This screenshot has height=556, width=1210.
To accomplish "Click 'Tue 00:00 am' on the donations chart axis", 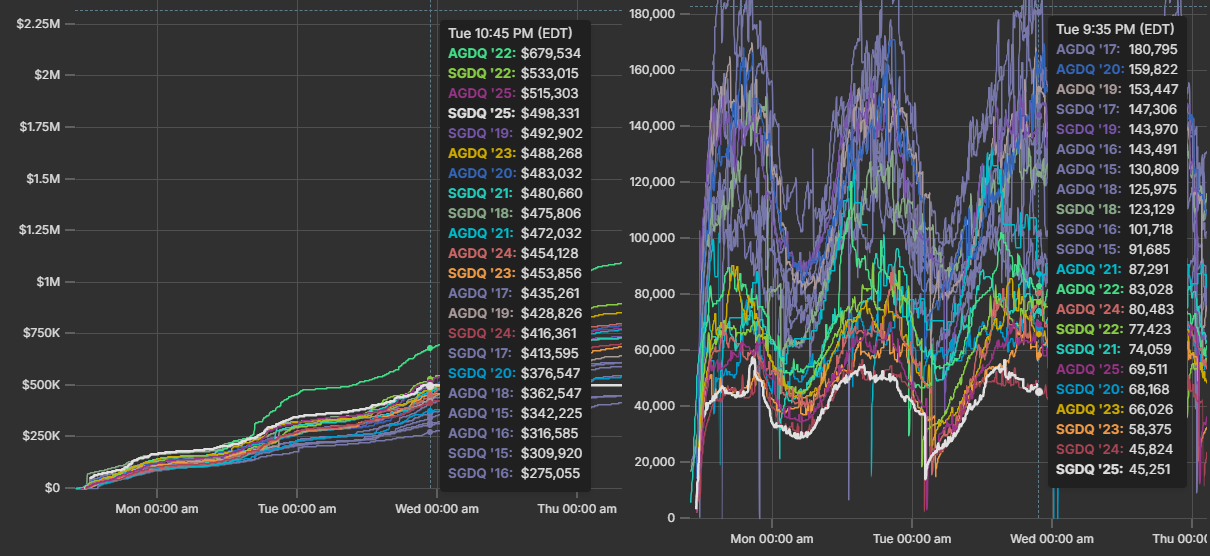I will (x=297, y=509).
